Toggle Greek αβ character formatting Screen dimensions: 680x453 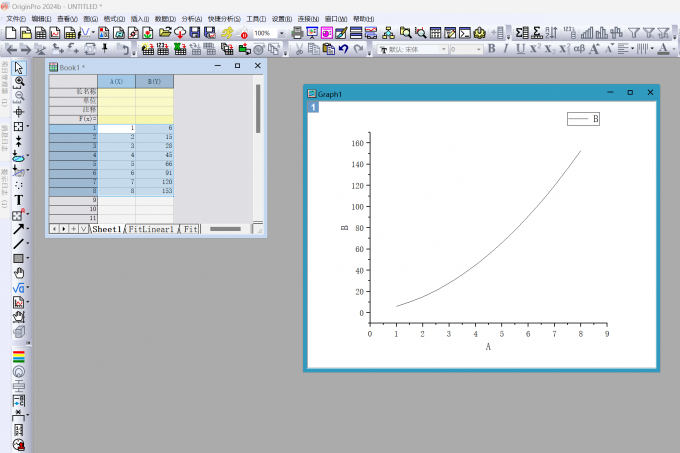(579, 49)
